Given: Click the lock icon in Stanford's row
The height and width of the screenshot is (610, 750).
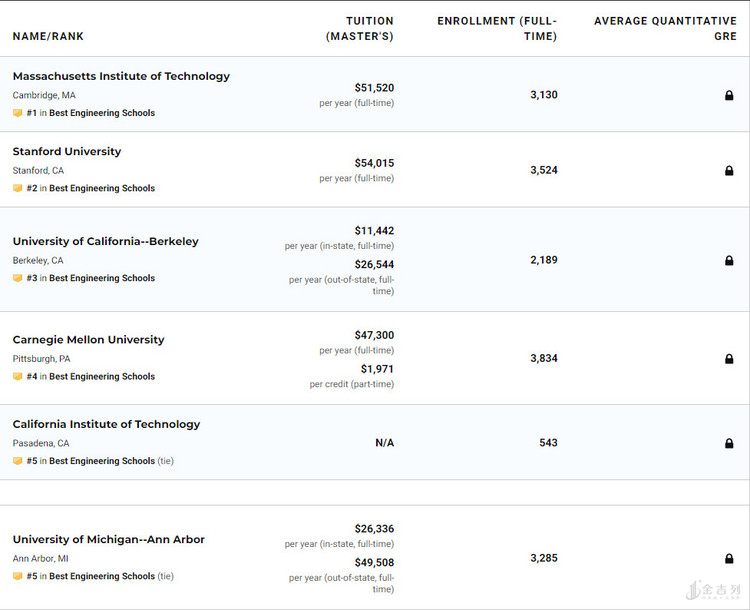Looking at the screenshot, I should tap(729, 171).
